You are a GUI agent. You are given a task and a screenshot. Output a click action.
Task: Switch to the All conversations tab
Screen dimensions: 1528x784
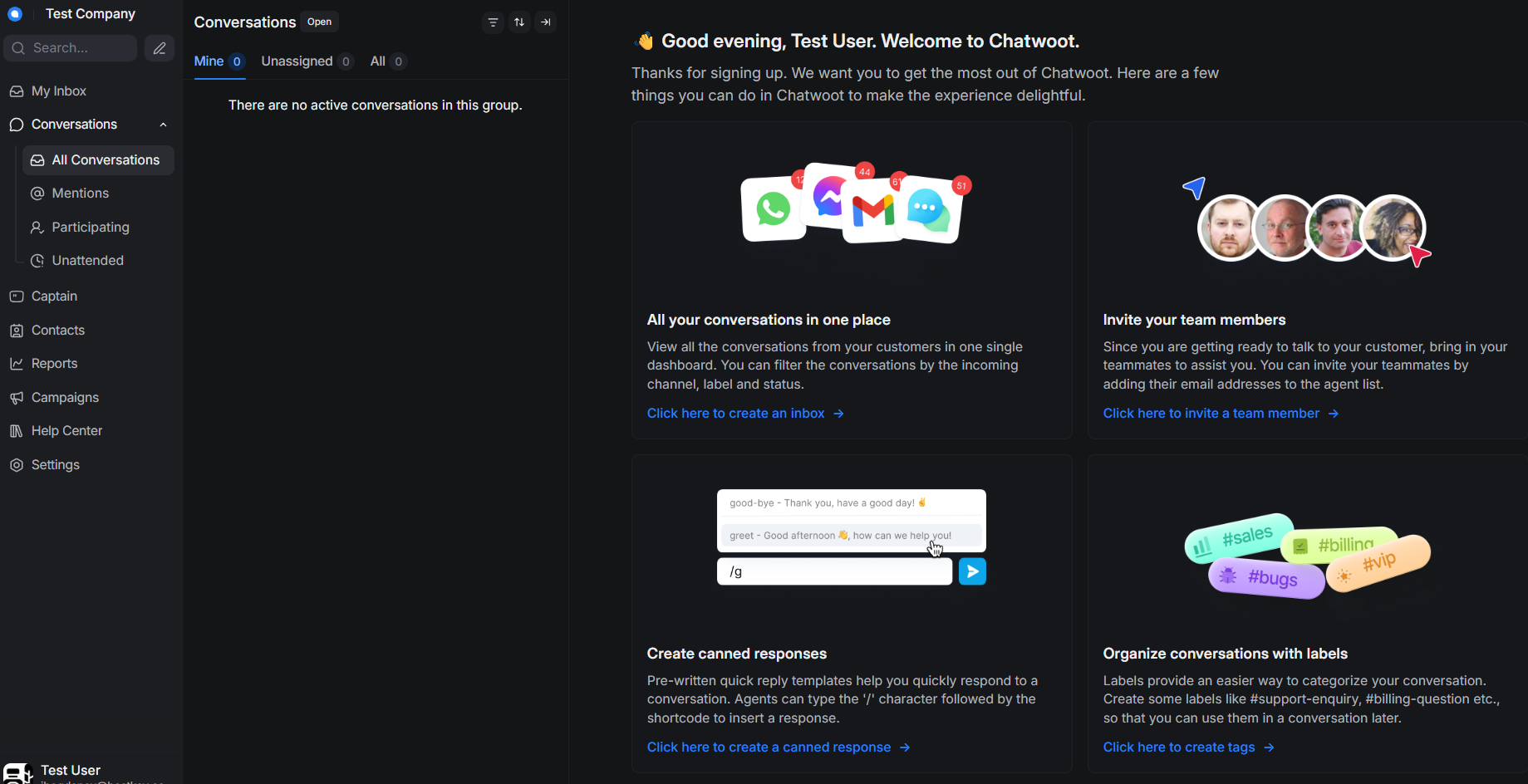(388, 61)
